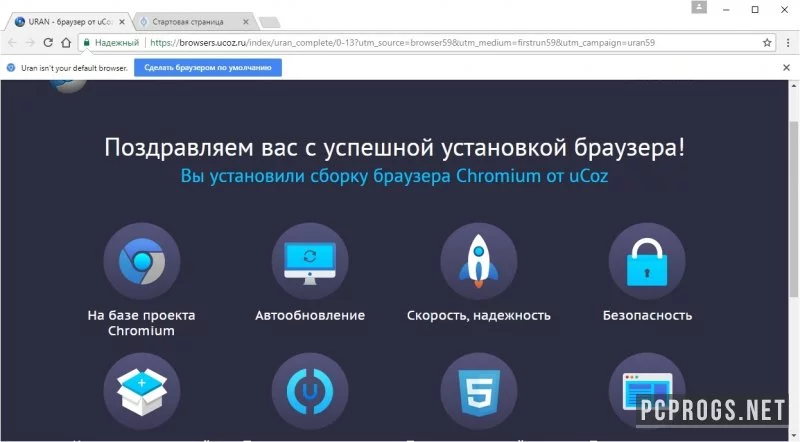The height and width of the screenshot is (442, 800).
Task: Reload the page with the refresh icon
Action: pos(48,43)
